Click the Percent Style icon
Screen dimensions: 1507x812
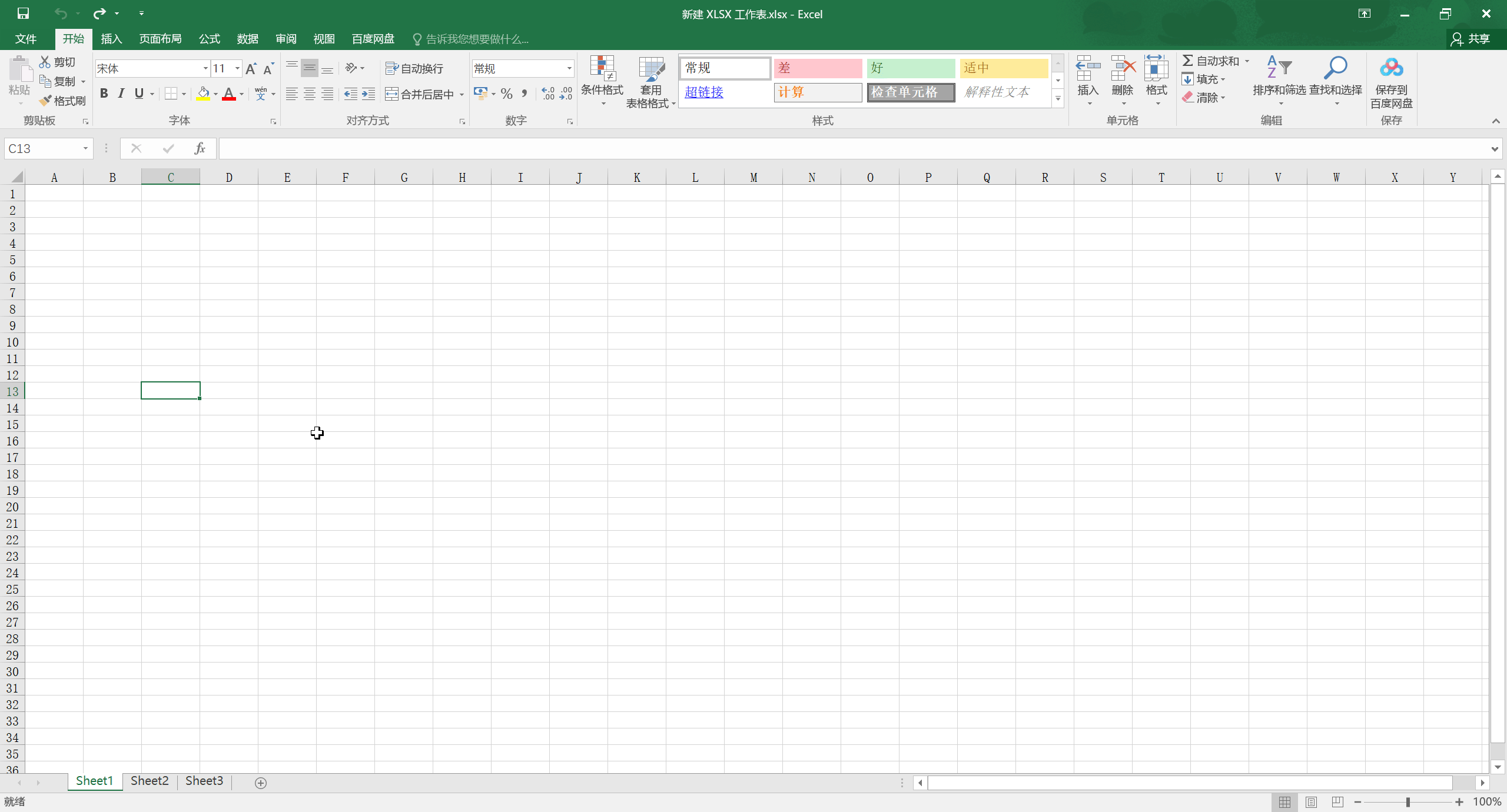pyautogui.click(x=507, y=94)
